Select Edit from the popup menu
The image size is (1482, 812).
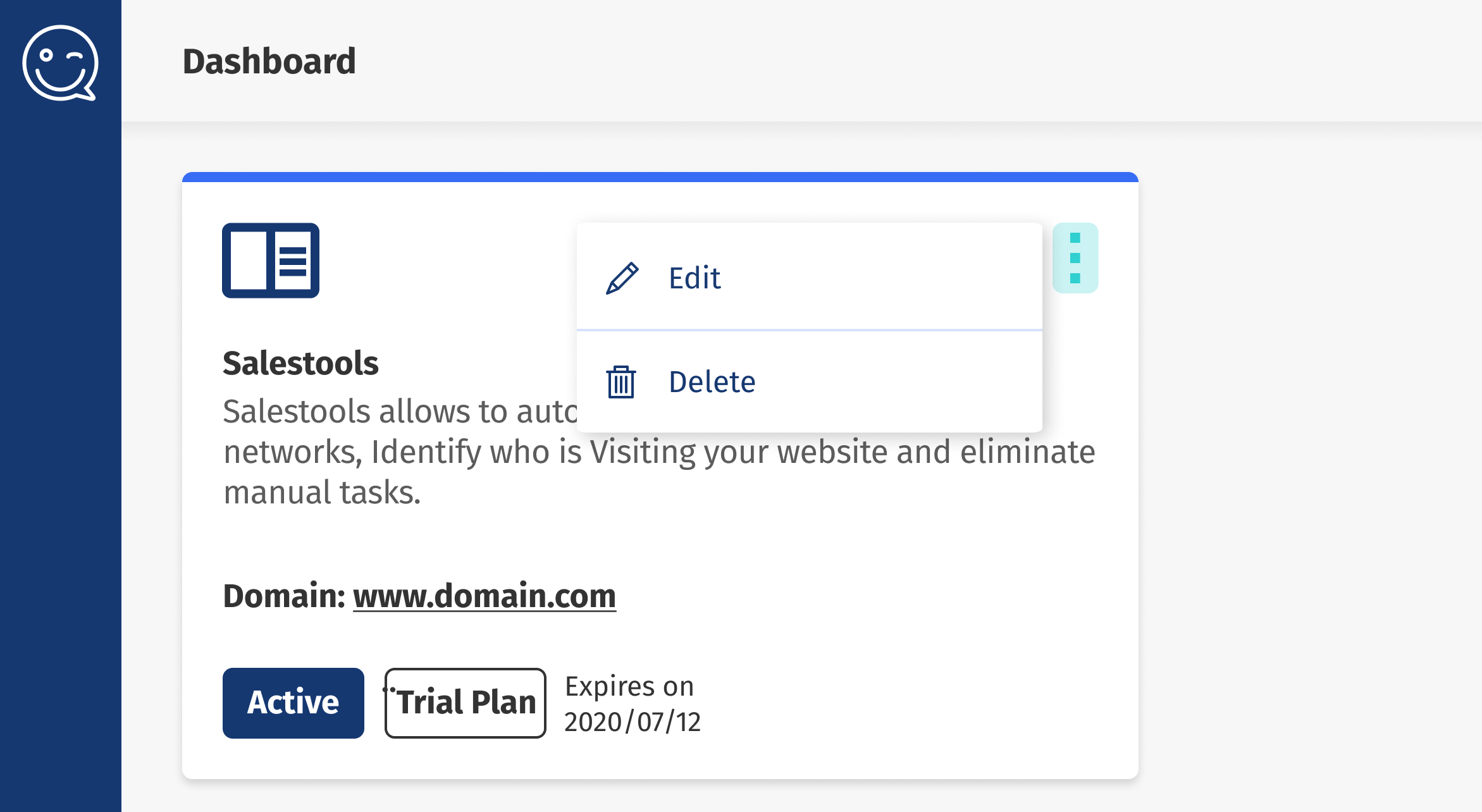[695, 278]
